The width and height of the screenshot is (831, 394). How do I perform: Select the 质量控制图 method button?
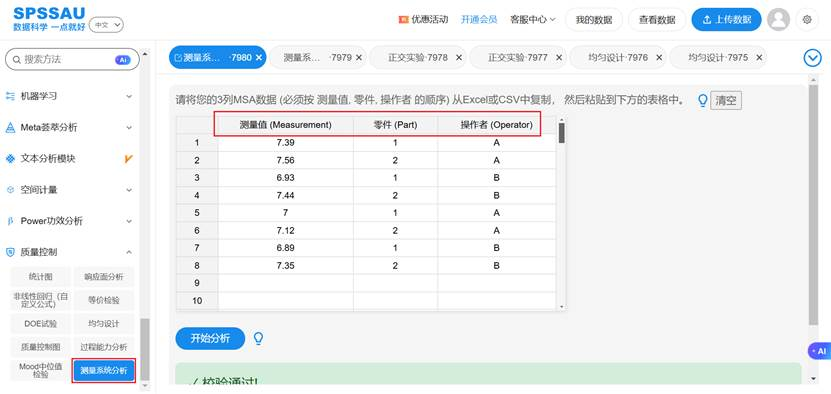pos(40,347)
